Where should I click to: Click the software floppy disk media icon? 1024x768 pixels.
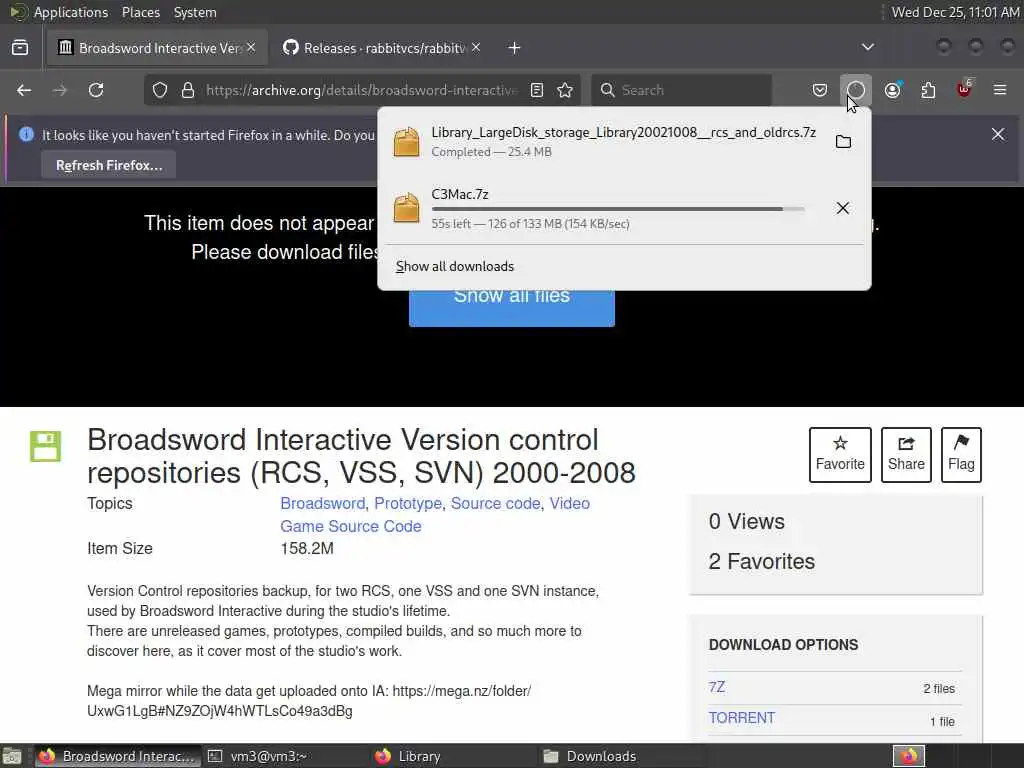pyautogui.click(x=46, y=447)
